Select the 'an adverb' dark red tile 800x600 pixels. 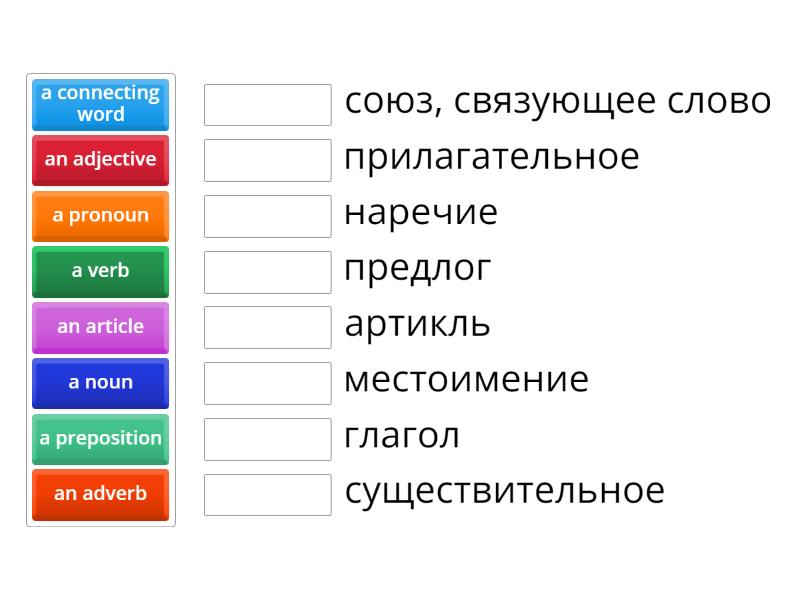[x=100, y=495]
